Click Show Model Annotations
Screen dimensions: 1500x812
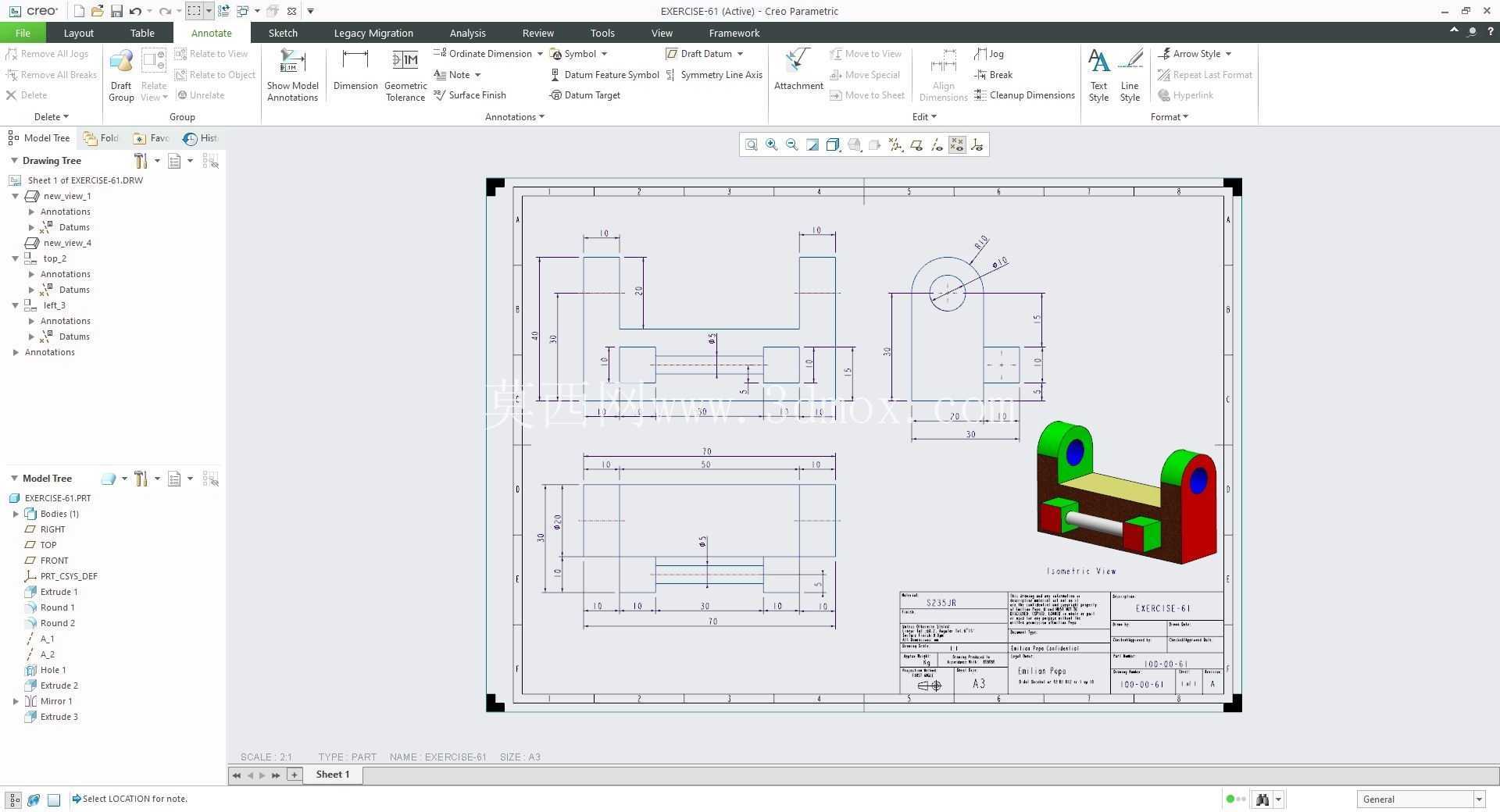[x=292, y=76]
